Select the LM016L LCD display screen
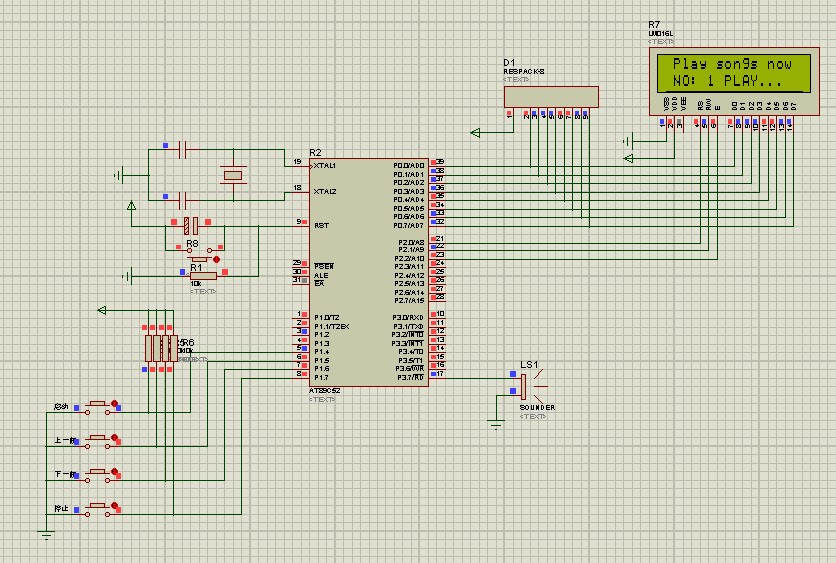This screenshot has height=563, width=836. [725, 71]
